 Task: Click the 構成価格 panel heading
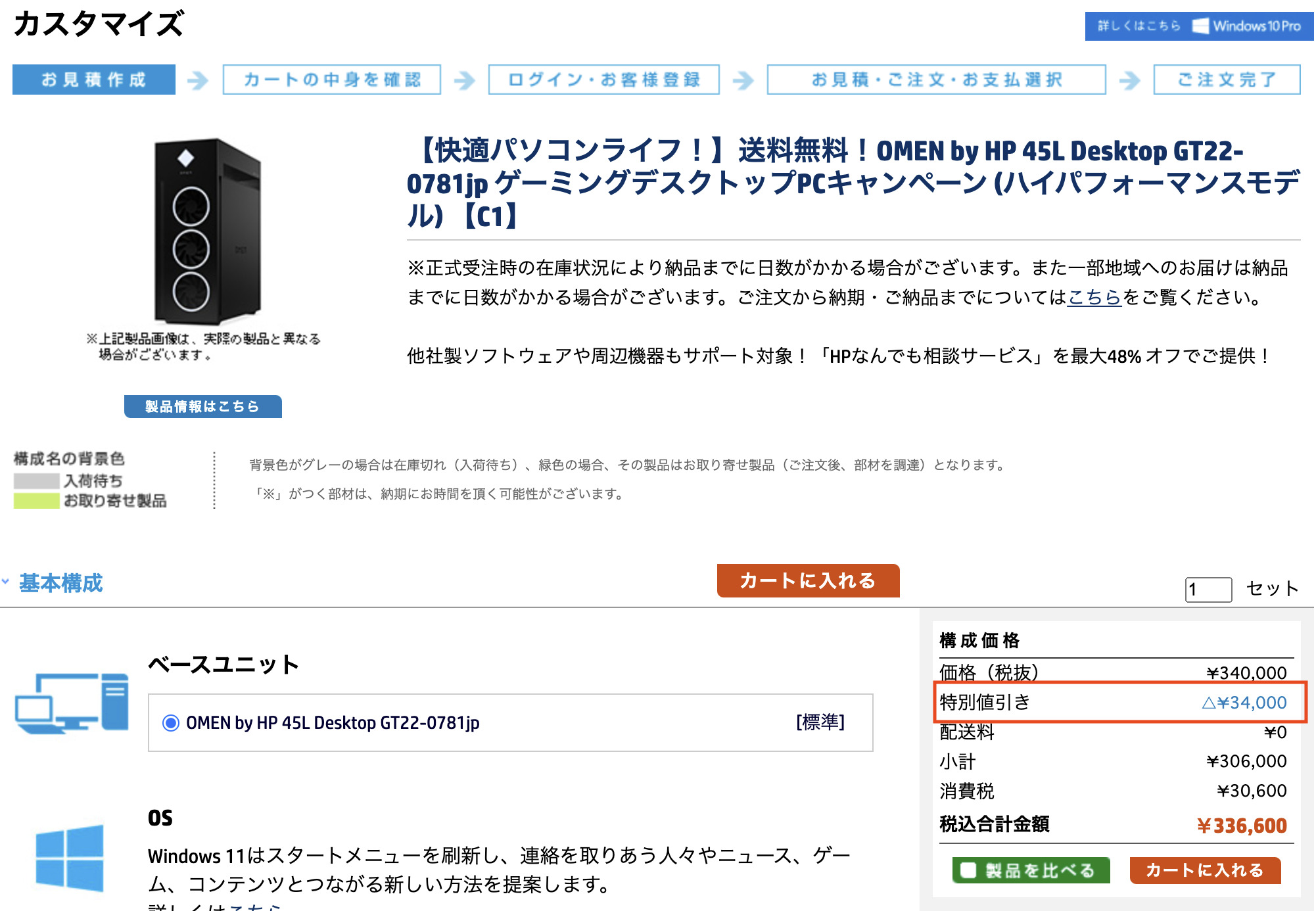(979, 640)
